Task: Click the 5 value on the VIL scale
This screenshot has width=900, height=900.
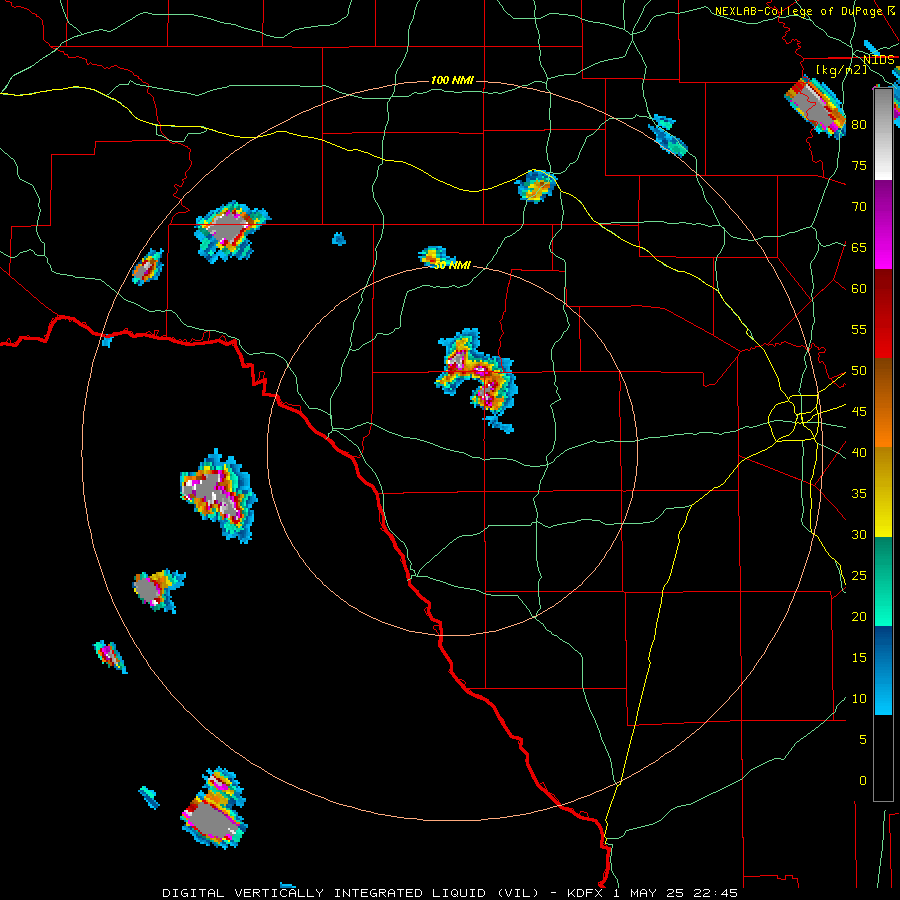Action: [863, 740]
